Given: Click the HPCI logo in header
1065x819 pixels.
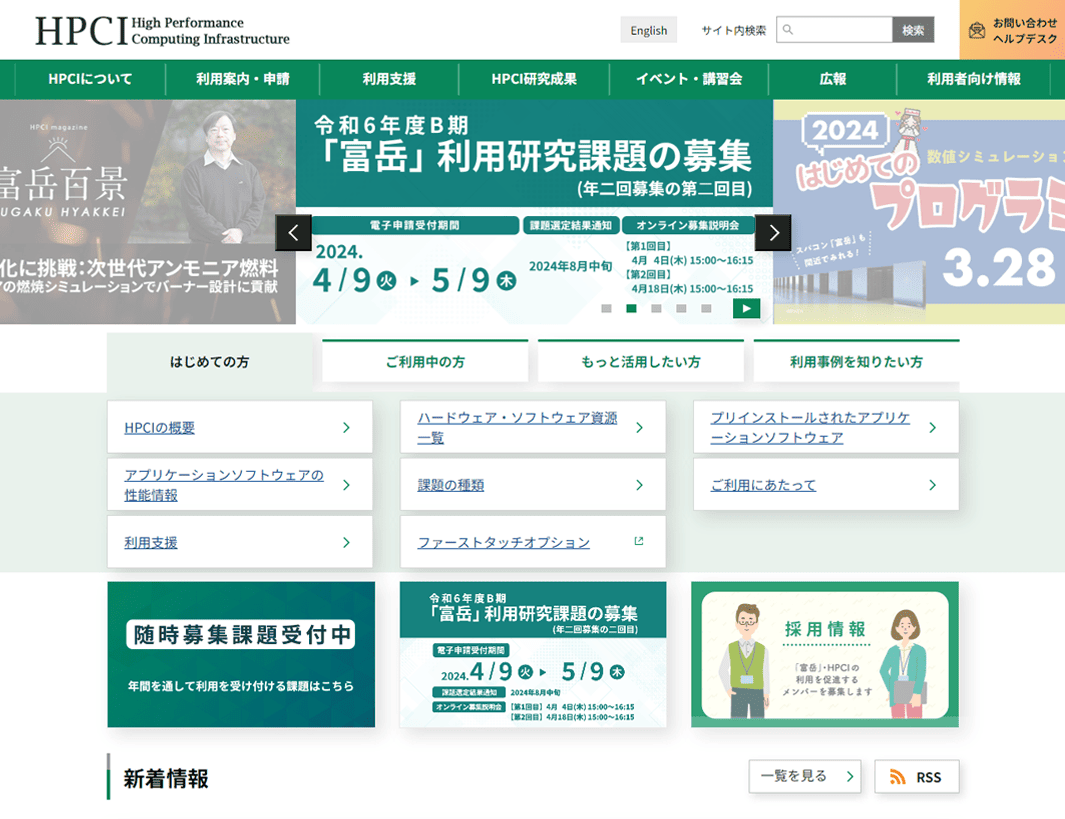Looking at the screenshot, I should pyautogui.click(x=162, y=31).
